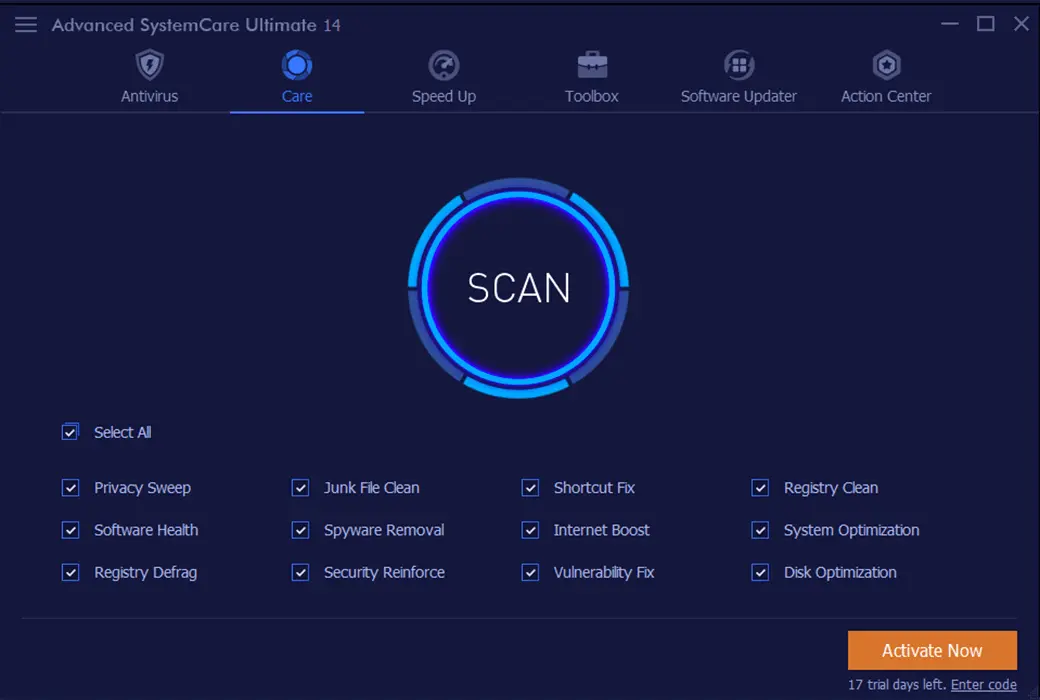This screenshot has width=1040, height=700.
Task: Open the Antivirus tab label
Action: pyautogui.click(x=150, y=96)
